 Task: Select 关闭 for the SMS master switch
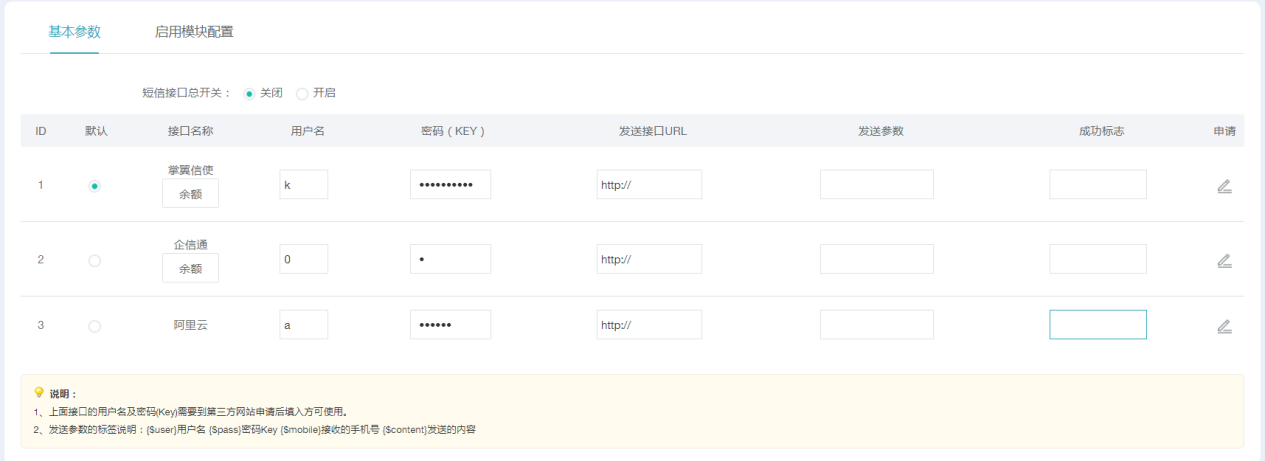250,93
